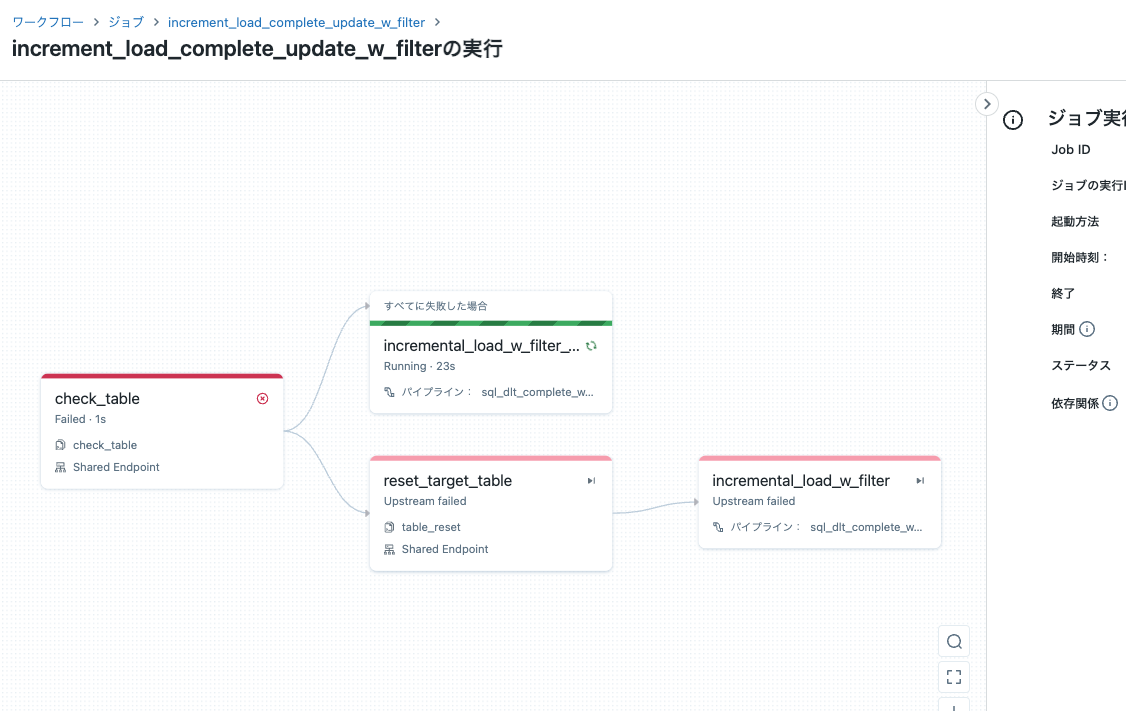Click the run icon on reset_target_table card
Screen dimensions: 1126x711
tap(591, 481)
